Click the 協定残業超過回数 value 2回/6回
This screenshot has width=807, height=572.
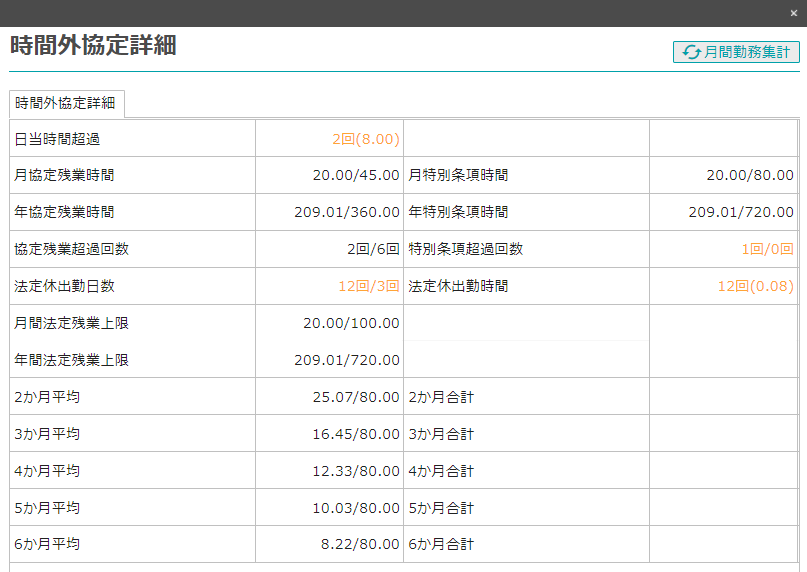click(373, 249)
